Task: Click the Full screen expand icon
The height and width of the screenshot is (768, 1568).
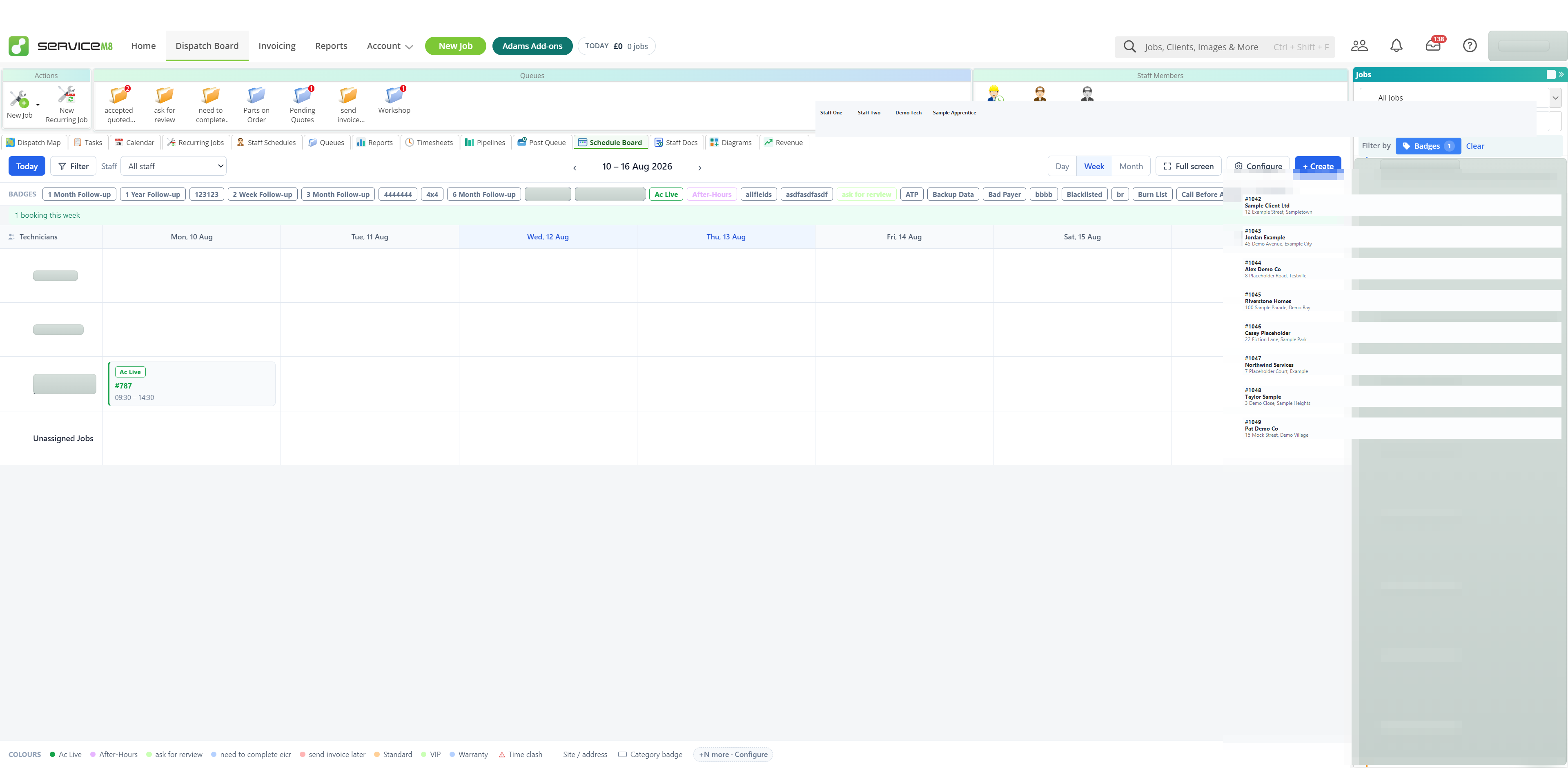Action: 1167,166
